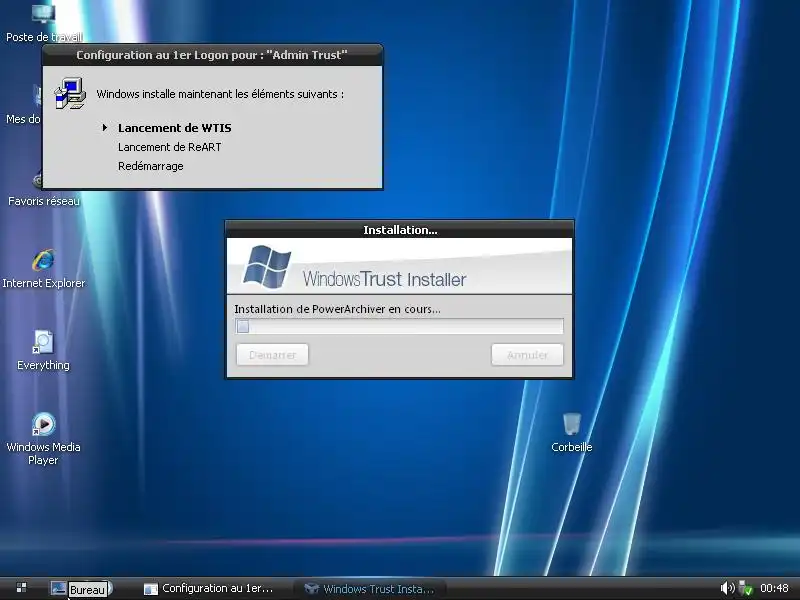Click the arrow marker beside Lancement de WTIS

105,128
